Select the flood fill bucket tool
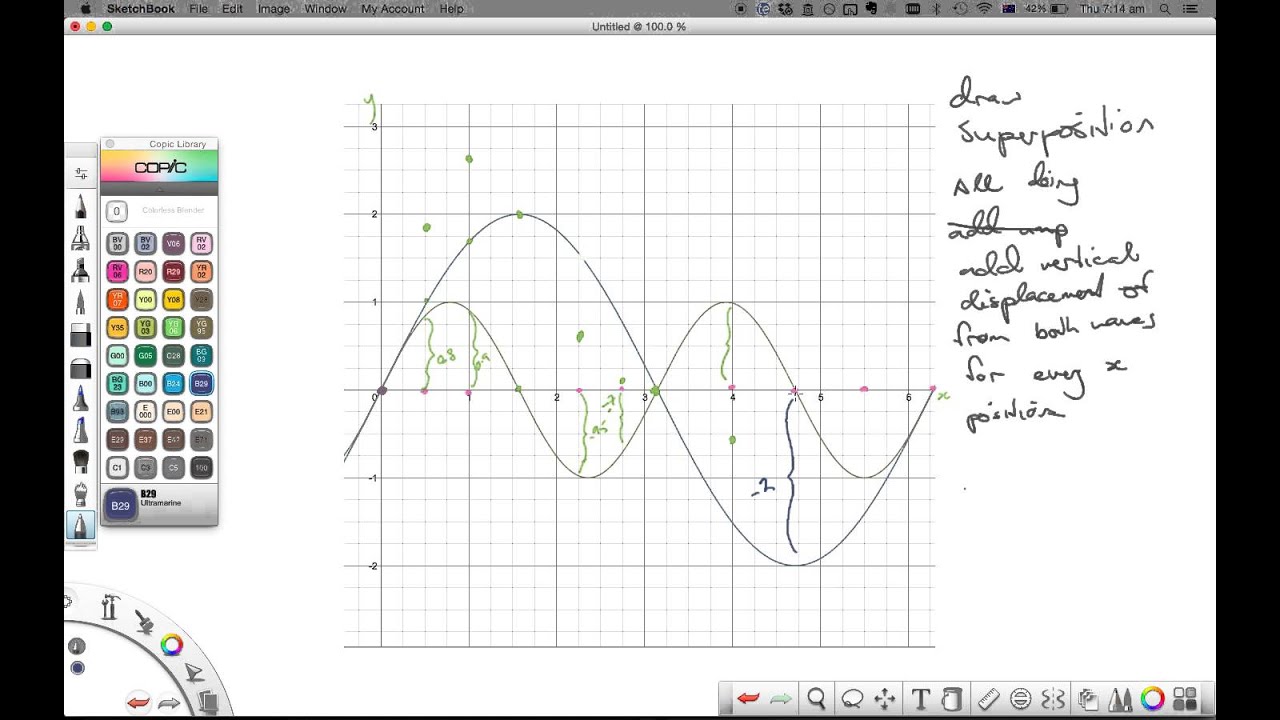The image size is (1280, 720). pyautogui.click(x=953, y=699)
